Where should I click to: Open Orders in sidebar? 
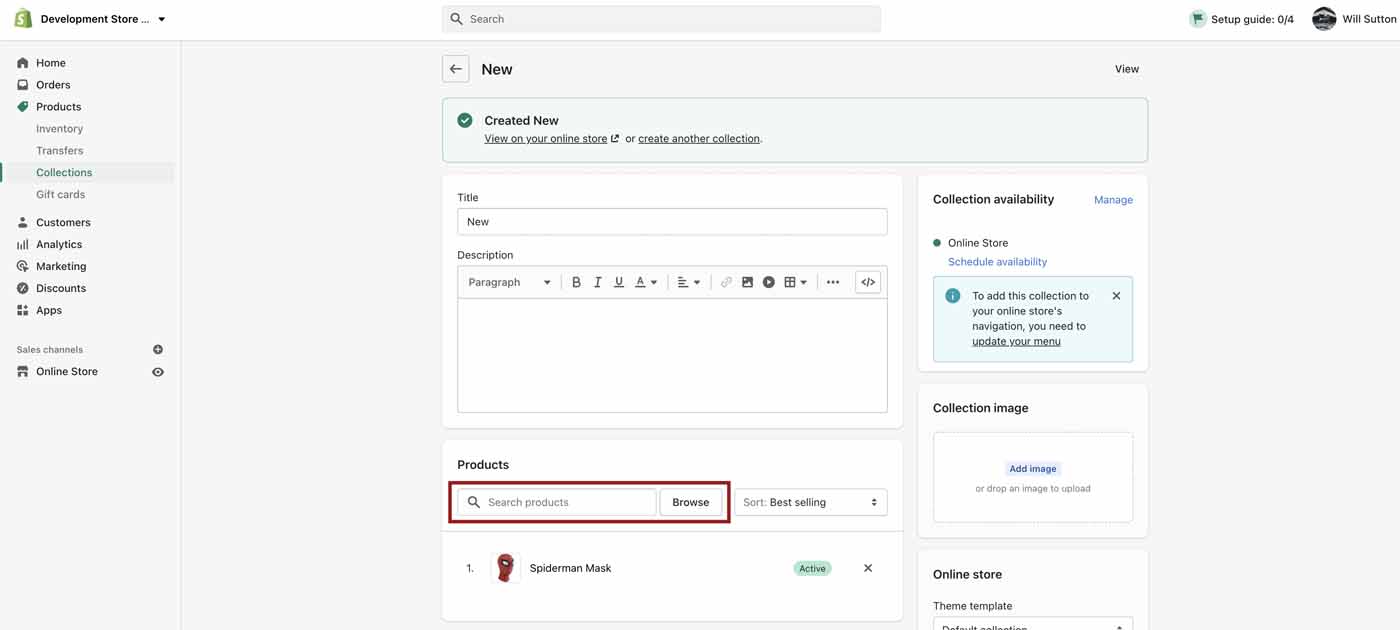(53, 85)
